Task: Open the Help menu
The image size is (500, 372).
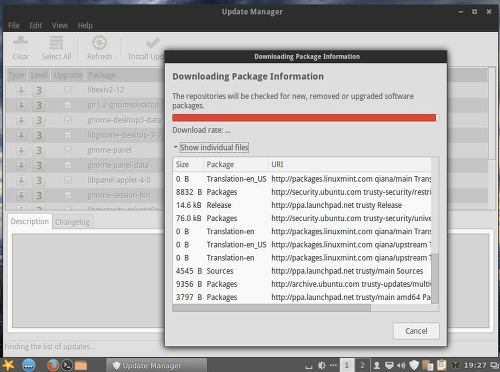Action: pyautogui.click(x=85, y=25)
